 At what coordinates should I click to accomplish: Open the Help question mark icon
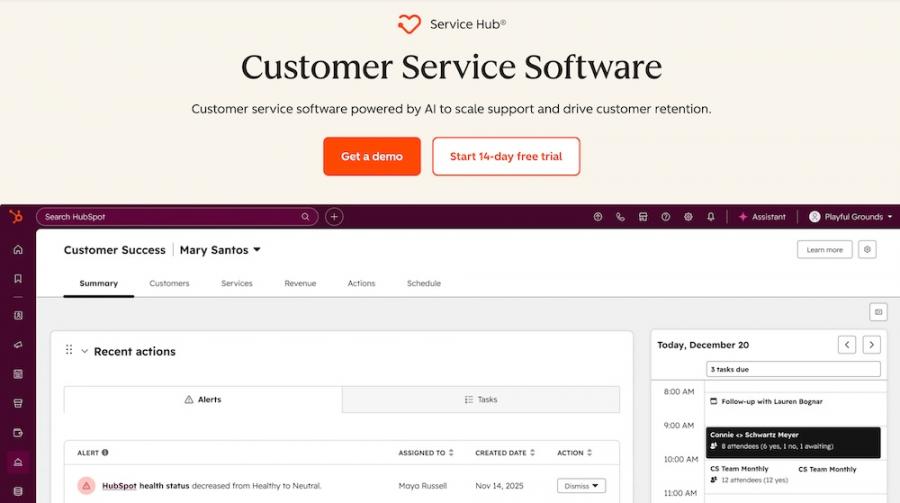click(665, 216)
